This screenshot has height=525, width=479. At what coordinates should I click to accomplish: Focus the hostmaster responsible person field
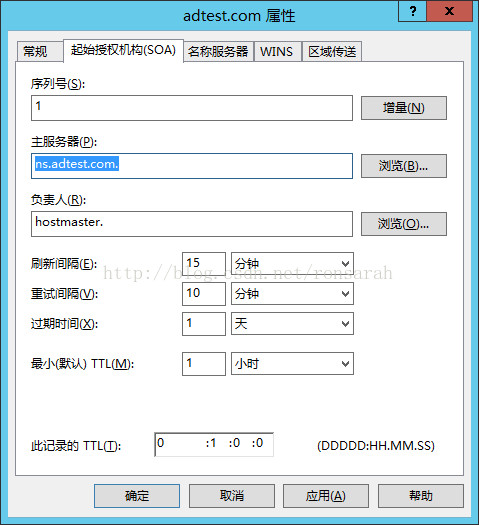point(192,224)
